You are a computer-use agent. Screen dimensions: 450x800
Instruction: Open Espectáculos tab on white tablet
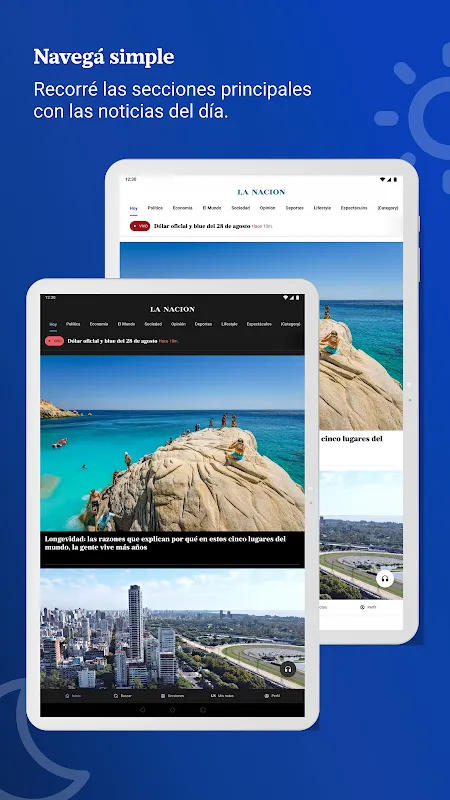(x=354, y=208)
